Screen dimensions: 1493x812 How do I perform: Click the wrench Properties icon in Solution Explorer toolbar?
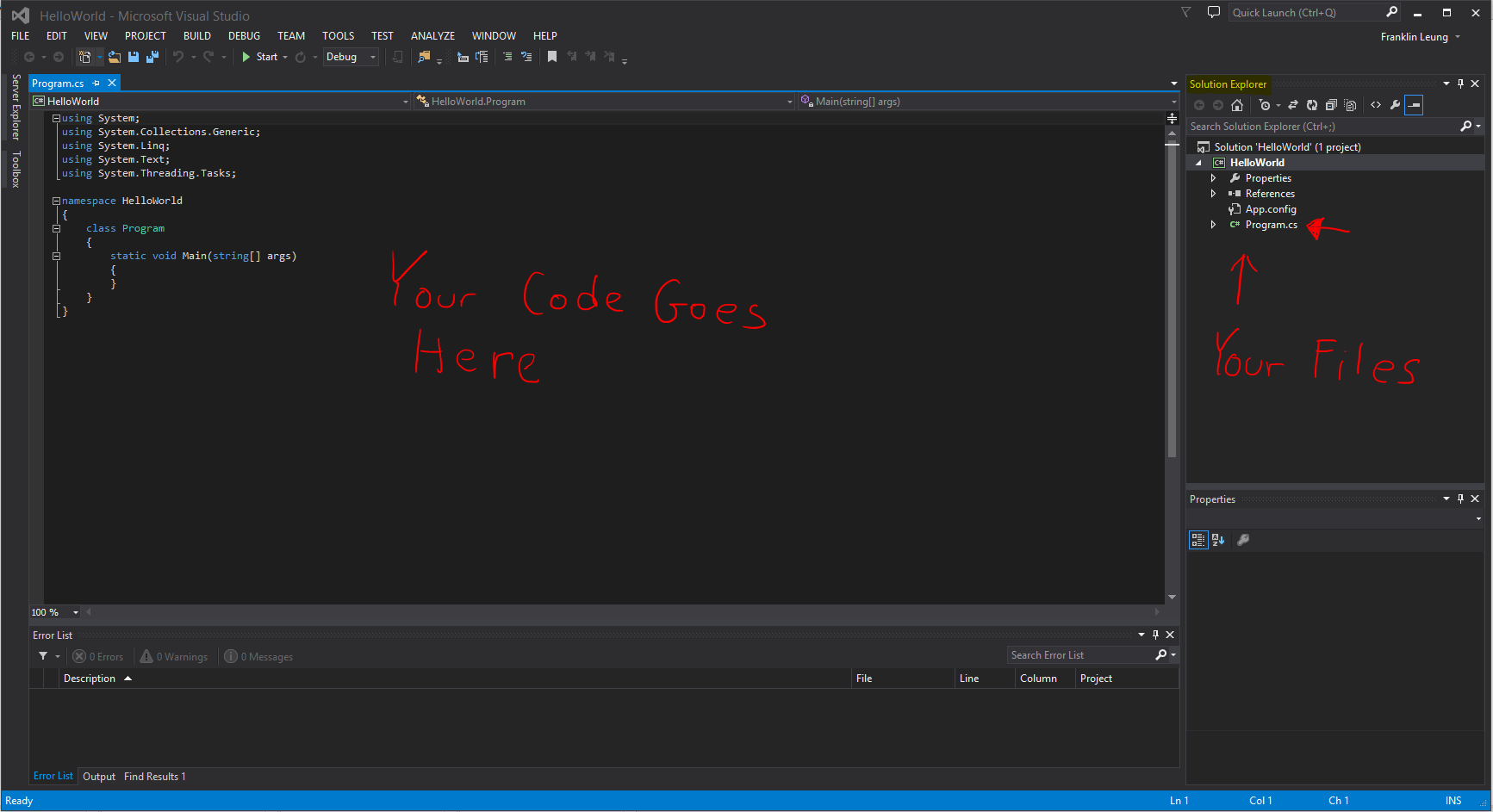1395,105
